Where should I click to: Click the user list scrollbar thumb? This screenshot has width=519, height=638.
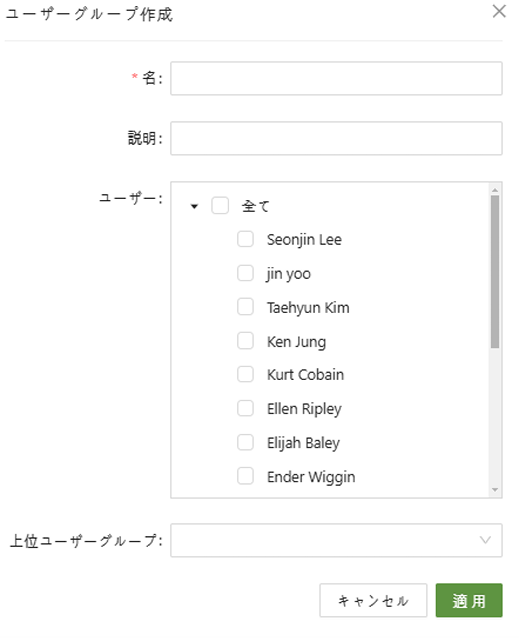[x=495, y=272]
